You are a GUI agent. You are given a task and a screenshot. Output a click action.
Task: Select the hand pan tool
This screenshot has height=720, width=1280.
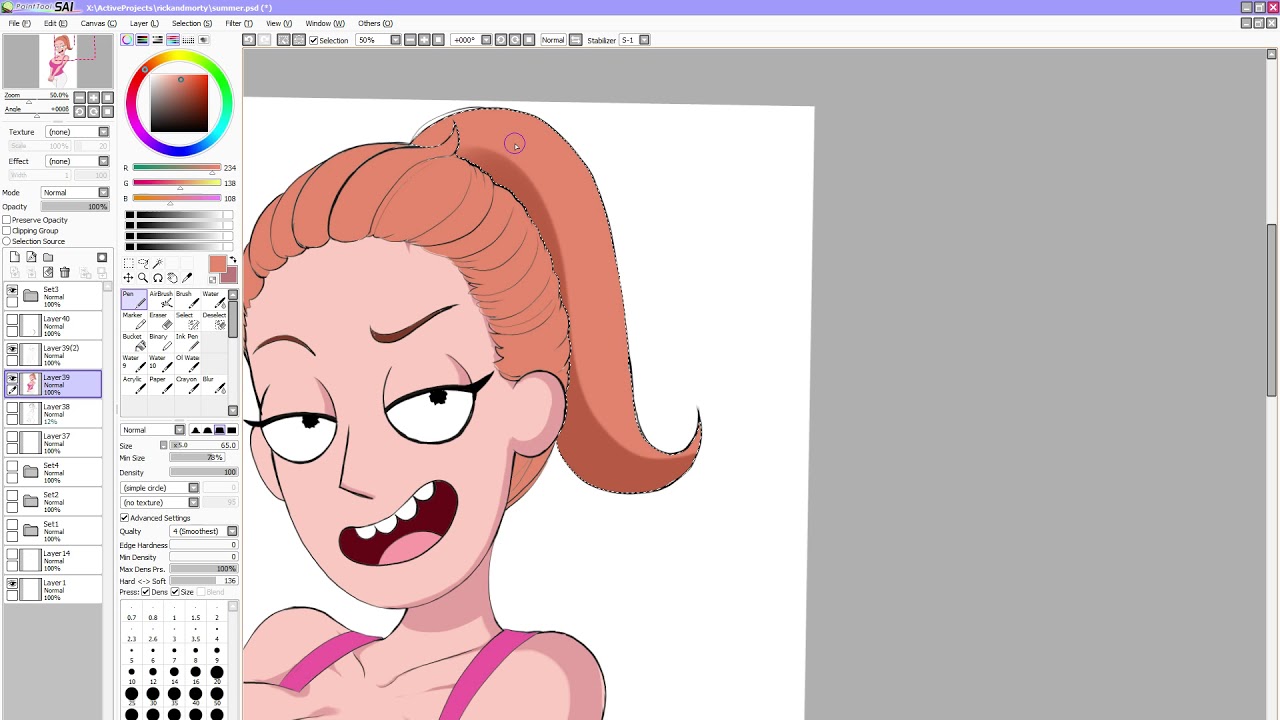(x=172, y=278)
